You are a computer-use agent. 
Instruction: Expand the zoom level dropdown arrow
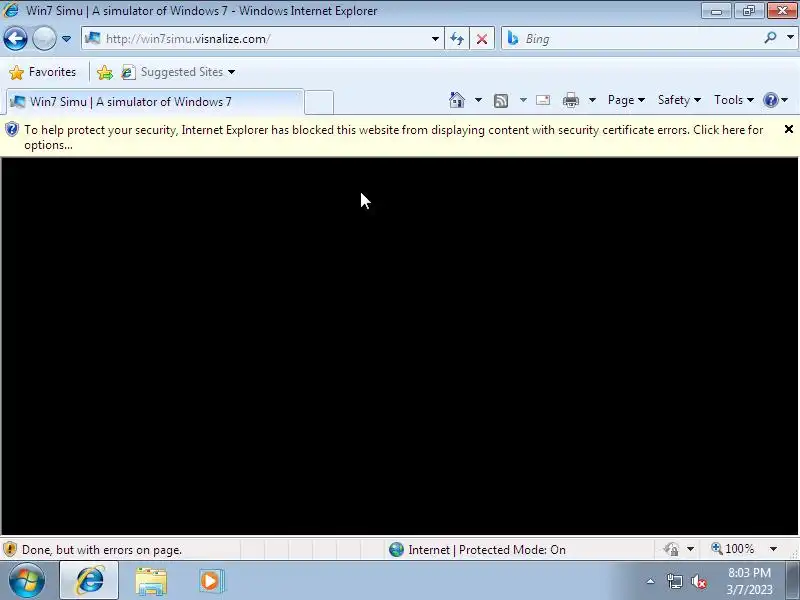pos(773,549)
